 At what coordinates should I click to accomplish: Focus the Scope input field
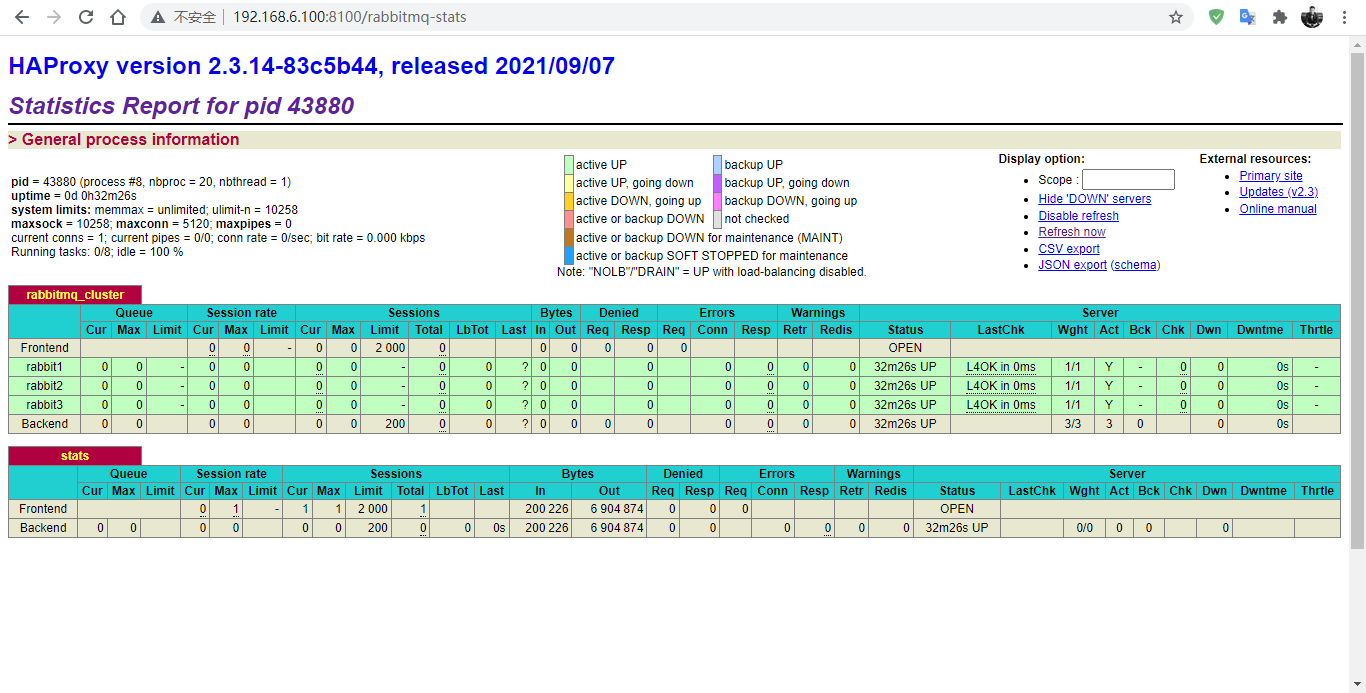(x=1128, y=180)
